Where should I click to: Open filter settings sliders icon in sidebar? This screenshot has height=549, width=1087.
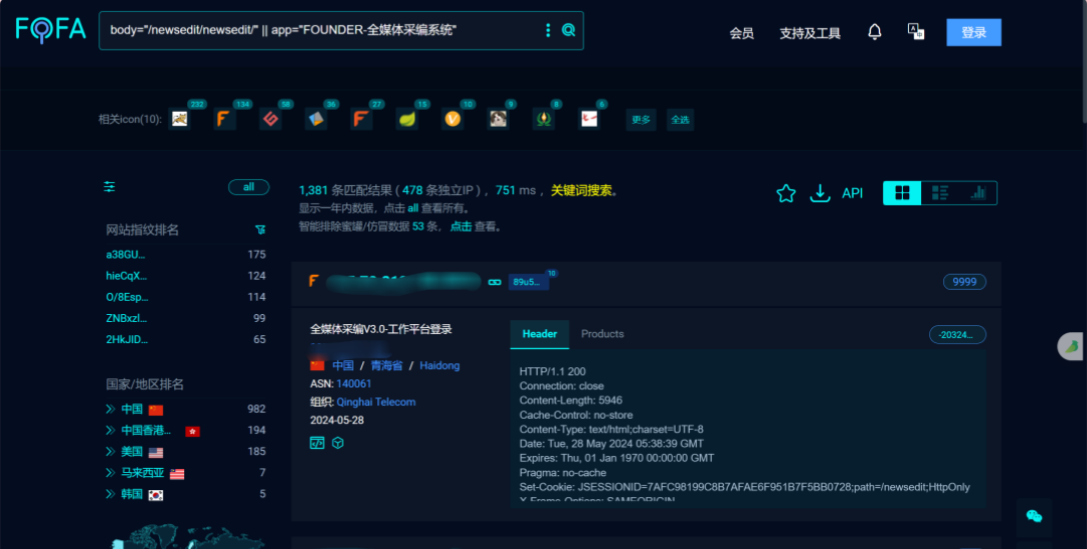(110, 186)
